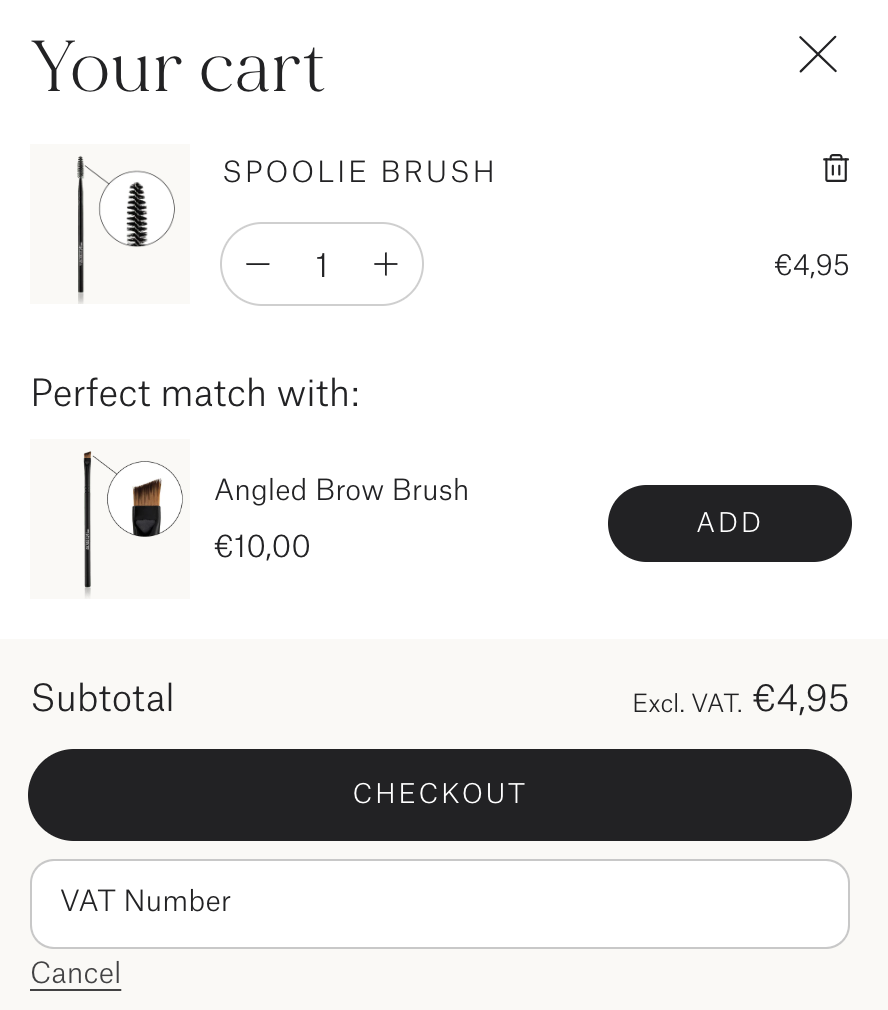Click the Subtotal label
888x1010 pixels.
[x=103, y=698]
